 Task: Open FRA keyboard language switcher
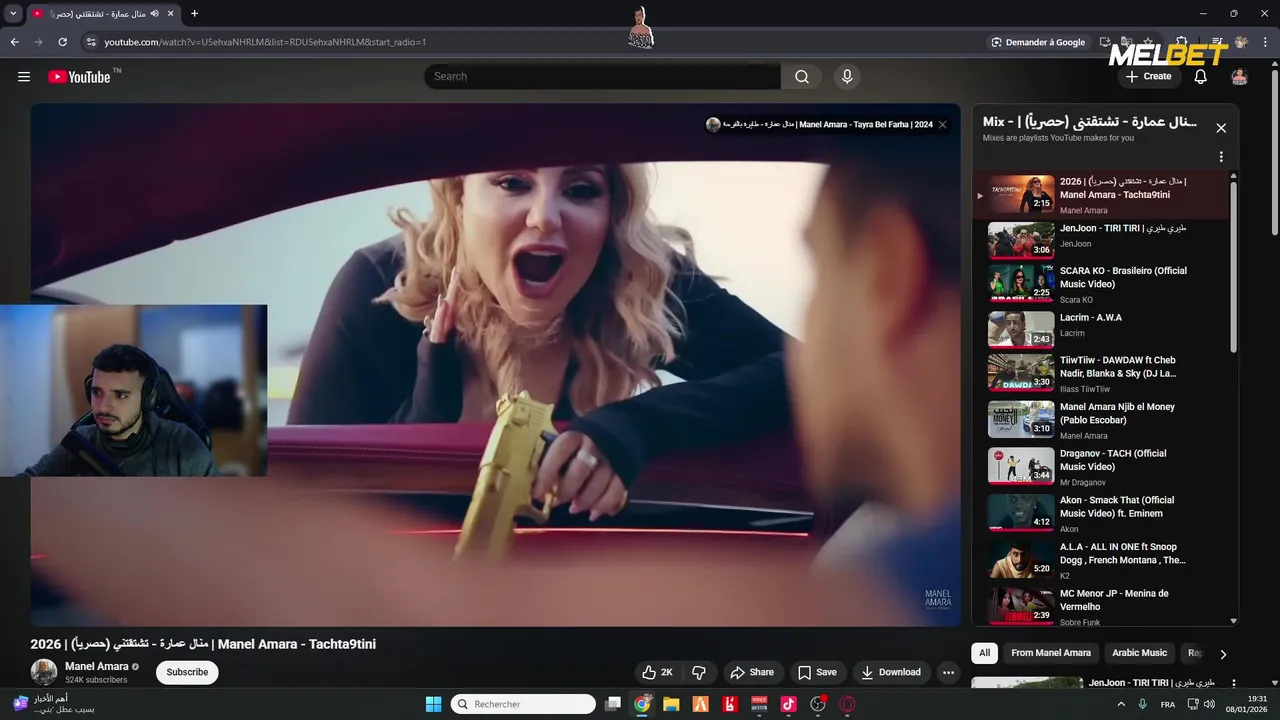pyautogui.click(x=1168, y=704)
